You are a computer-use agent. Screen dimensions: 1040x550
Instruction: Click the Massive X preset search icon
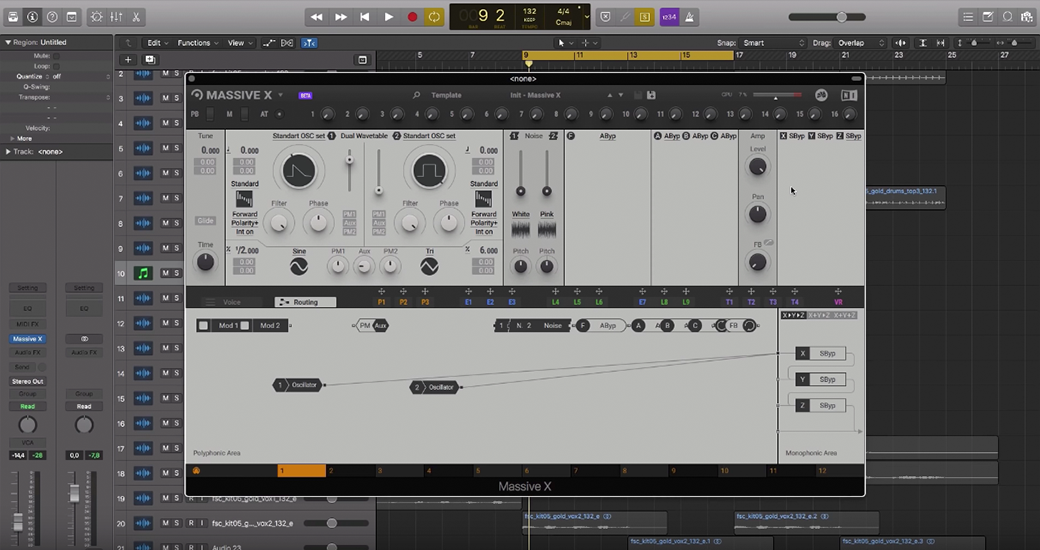(417, 96)
